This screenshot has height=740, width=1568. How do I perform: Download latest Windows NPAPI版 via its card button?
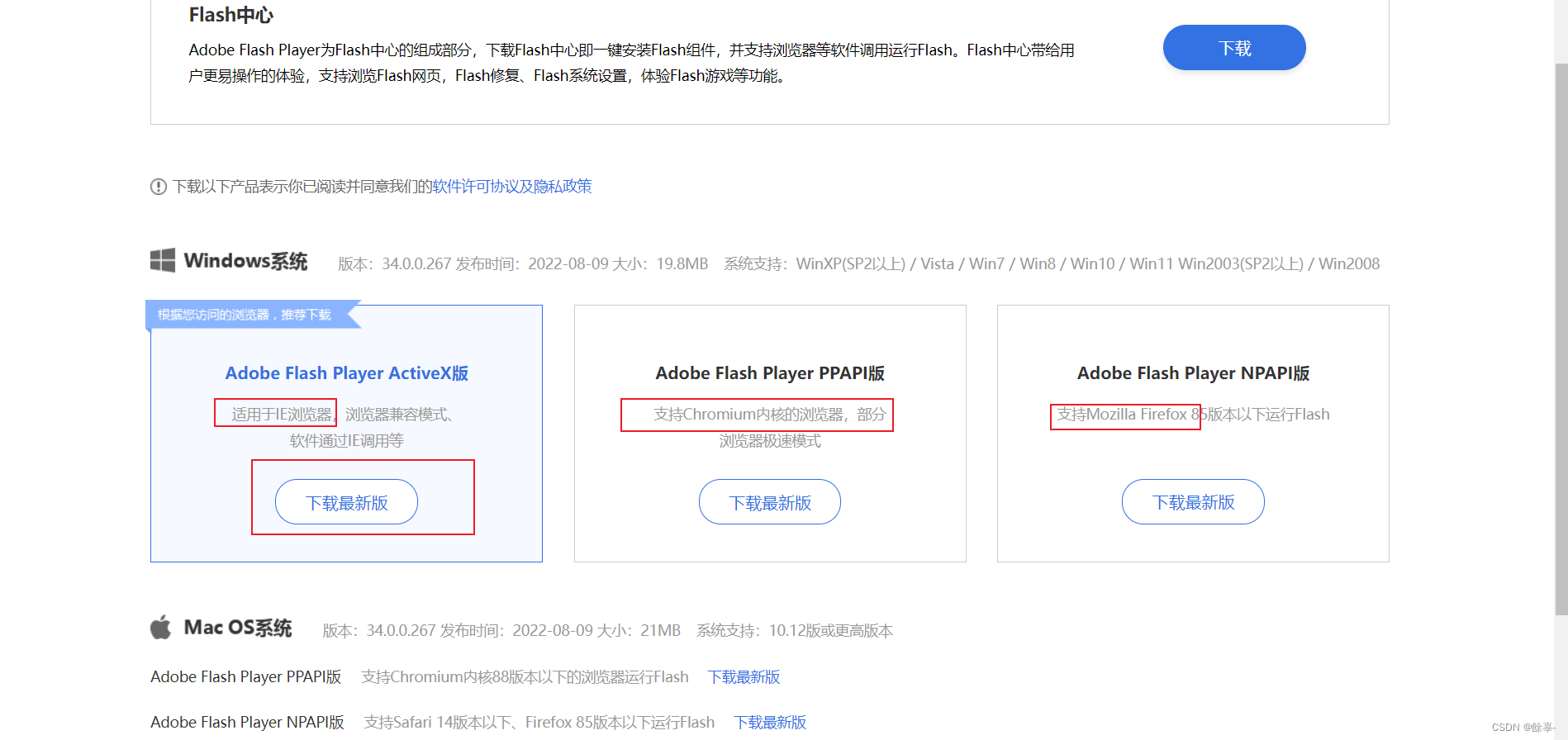1193,502
